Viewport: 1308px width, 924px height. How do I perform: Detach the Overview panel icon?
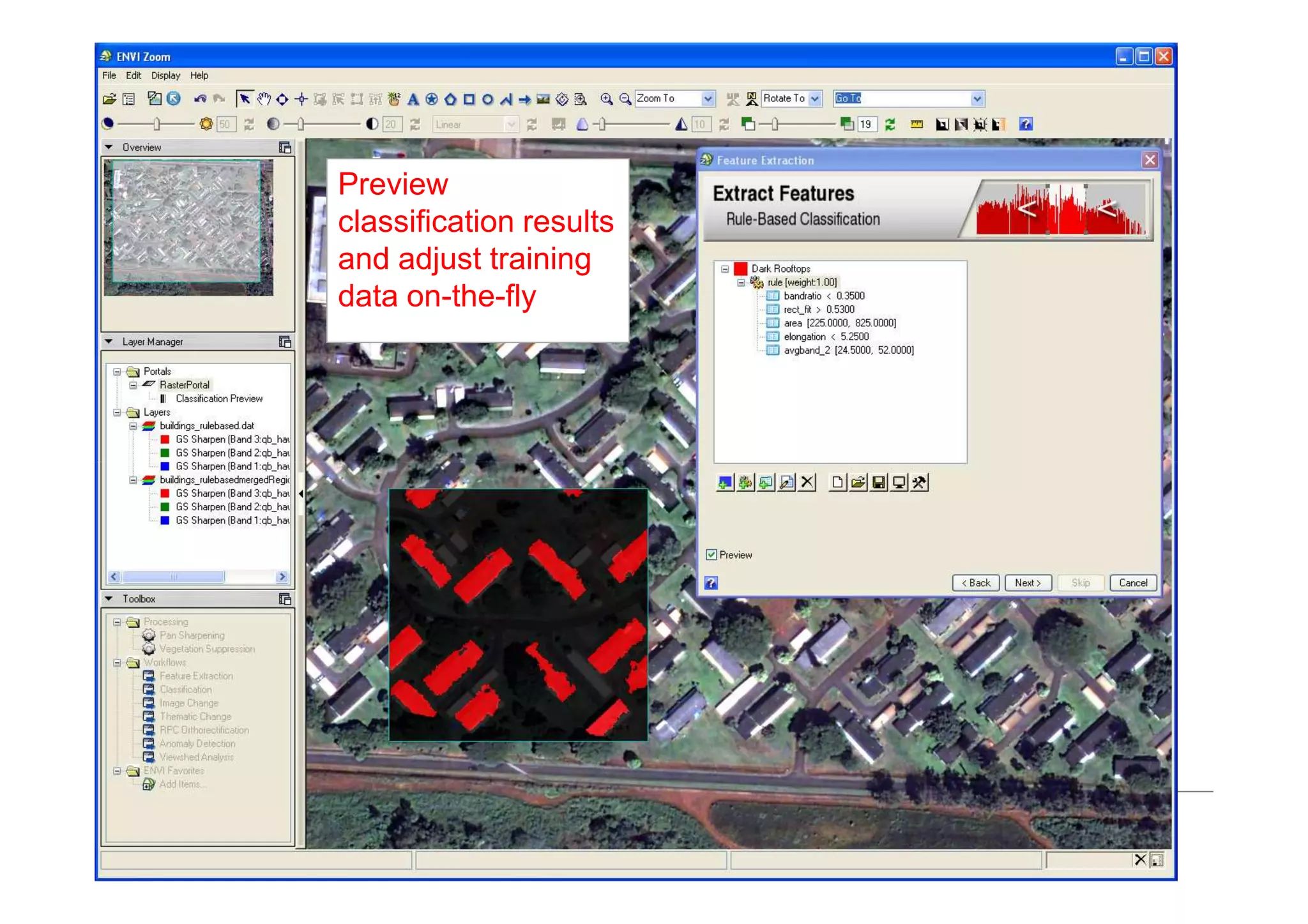(x=285, y=148)
